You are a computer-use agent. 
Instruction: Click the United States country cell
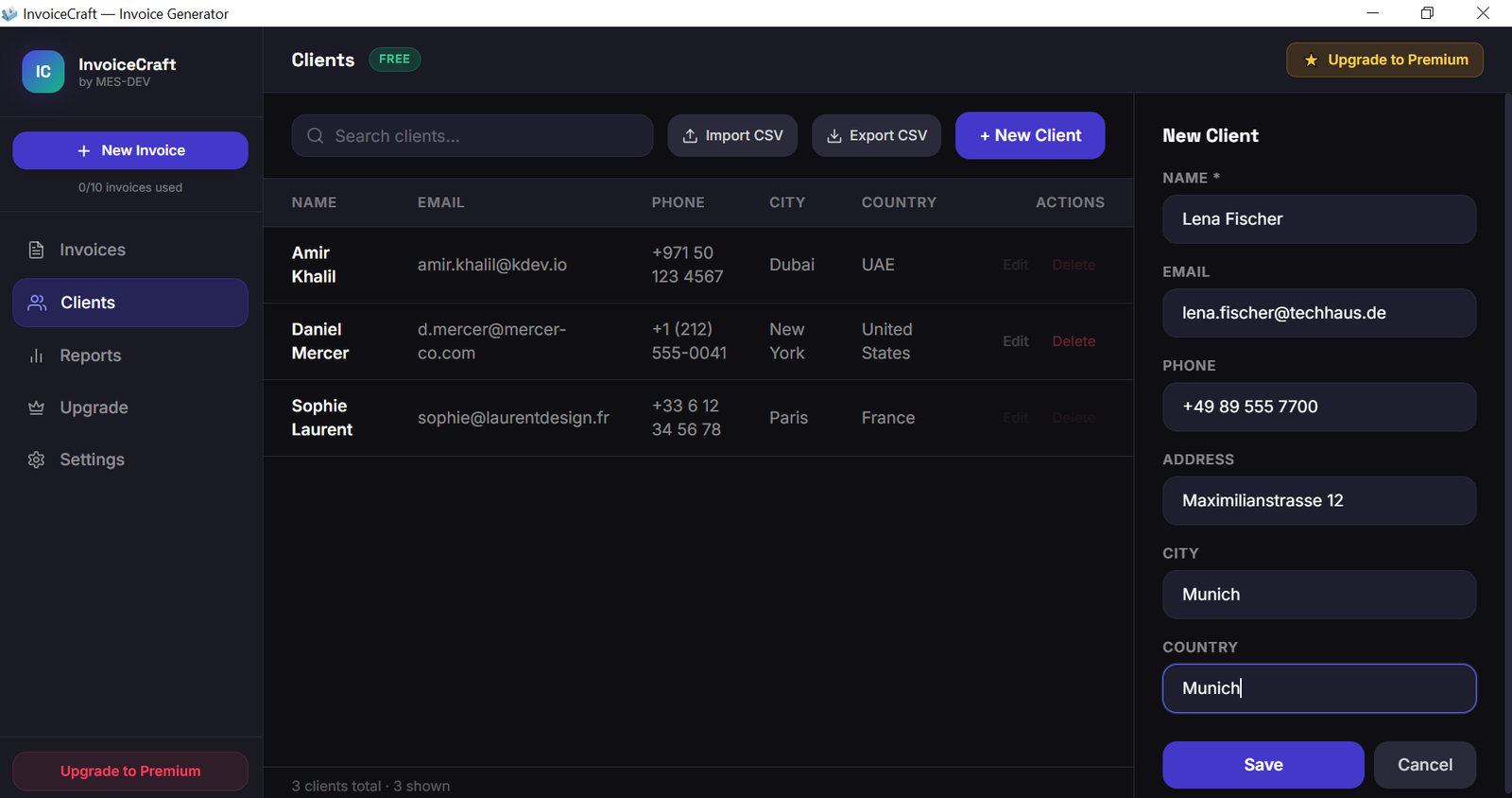pos(887,341)
